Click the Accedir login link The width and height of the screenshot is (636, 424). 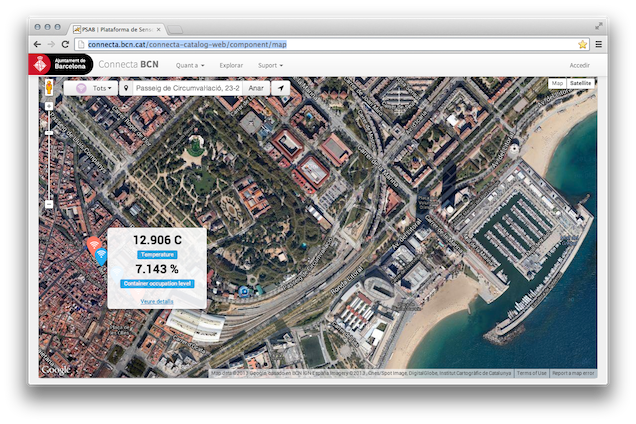pos(579,65)
